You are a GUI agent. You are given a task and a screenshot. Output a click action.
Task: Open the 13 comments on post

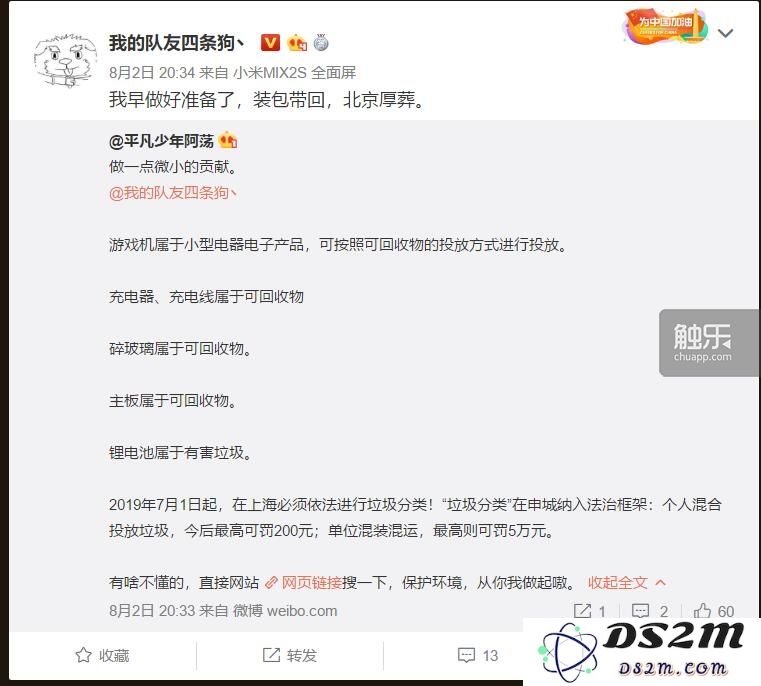click(x=478, y=655)
